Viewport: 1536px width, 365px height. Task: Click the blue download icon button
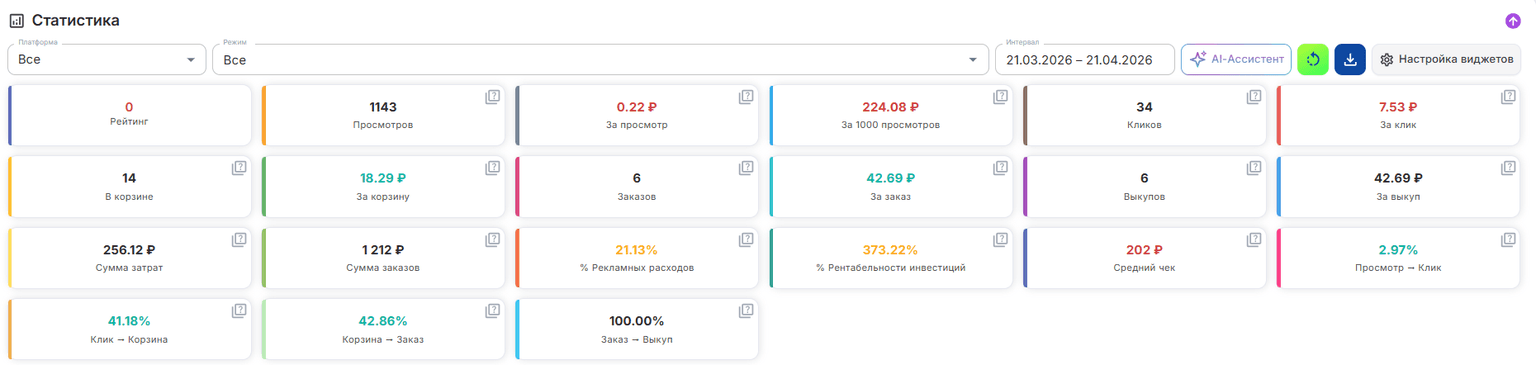click(x=1350, y=60)
